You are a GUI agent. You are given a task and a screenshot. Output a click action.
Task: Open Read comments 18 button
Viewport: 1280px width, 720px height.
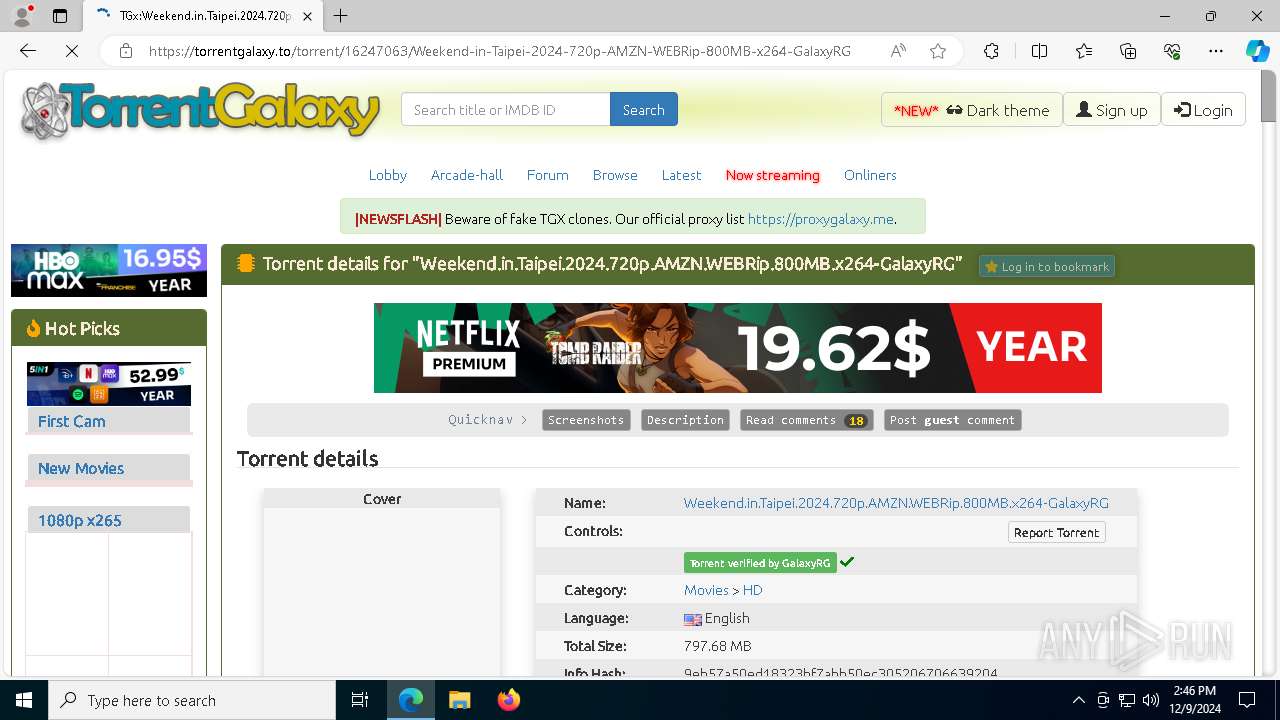[x=806, y=420]
